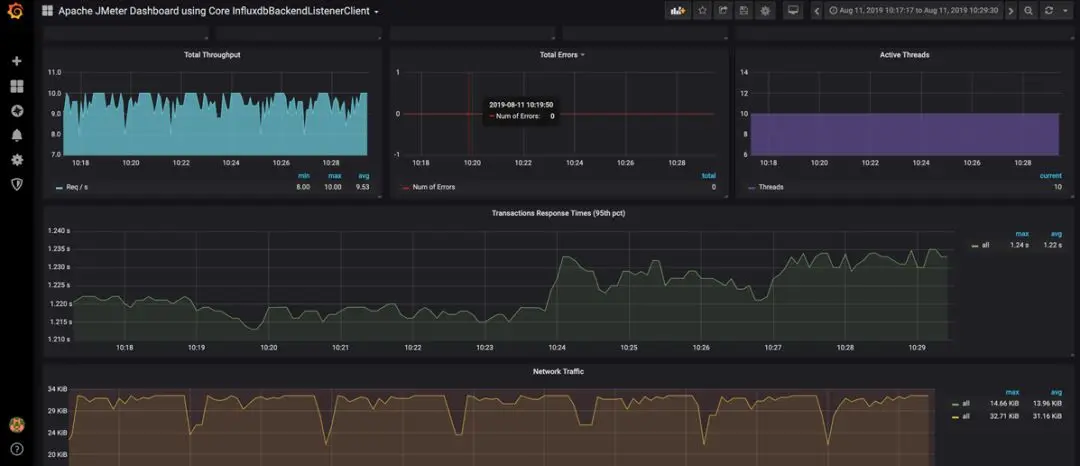Open the Server Admin shield icon
Viewport: 1080px width, 466px height.
(x=17, y=184)
